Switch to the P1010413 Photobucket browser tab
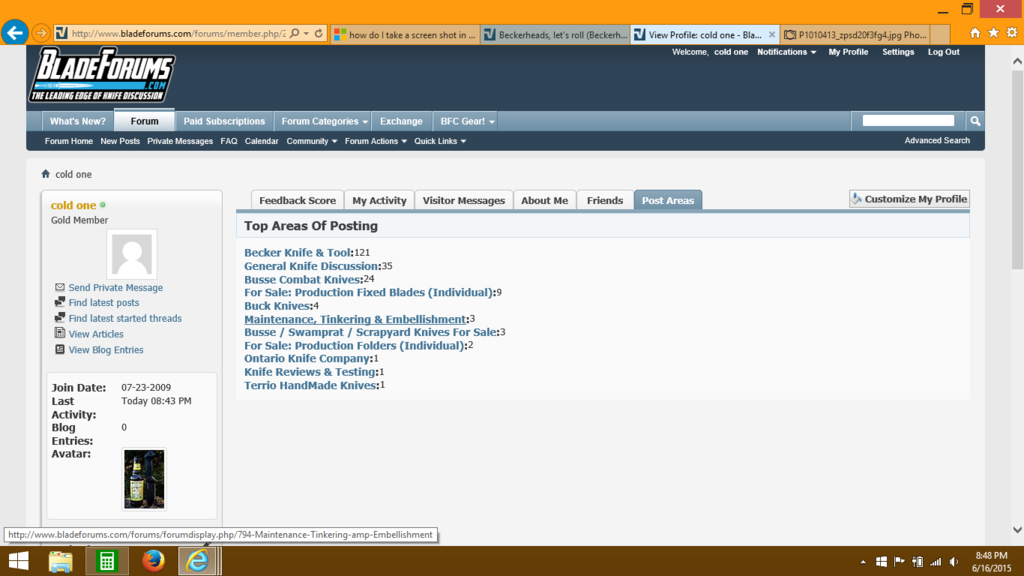The height and width of the screenshot is (576, 1024). pyautogui.click(x=856, y=35)
